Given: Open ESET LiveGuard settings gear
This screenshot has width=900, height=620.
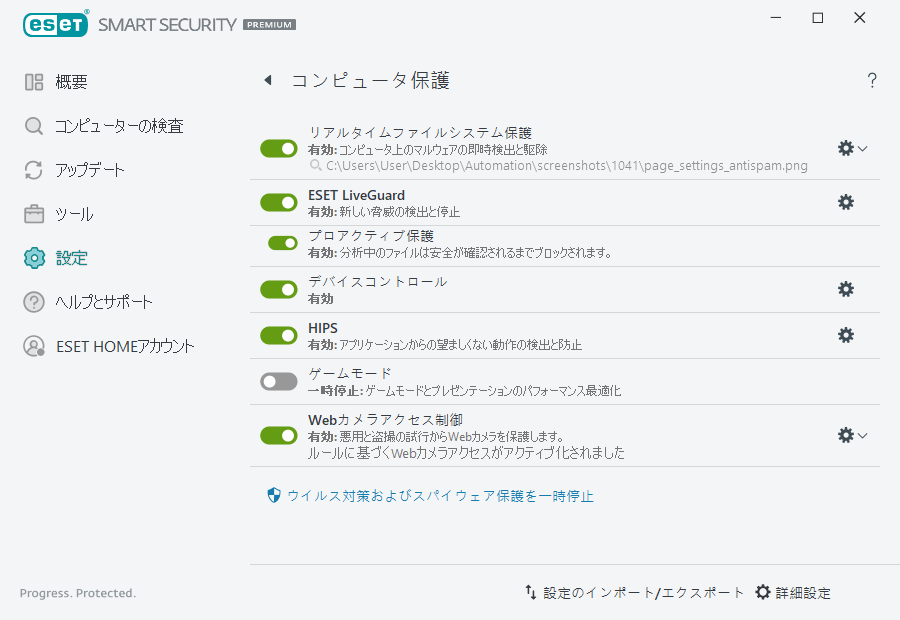Looking at the screenshot, I should point(846,202).
